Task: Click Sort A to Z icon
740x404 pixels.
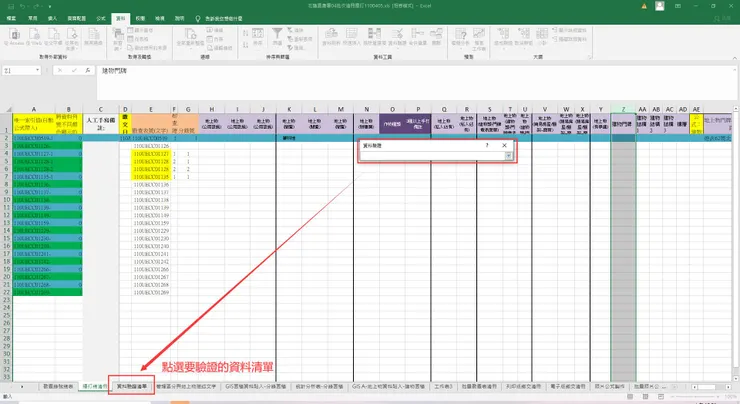Action: (245, 33)
